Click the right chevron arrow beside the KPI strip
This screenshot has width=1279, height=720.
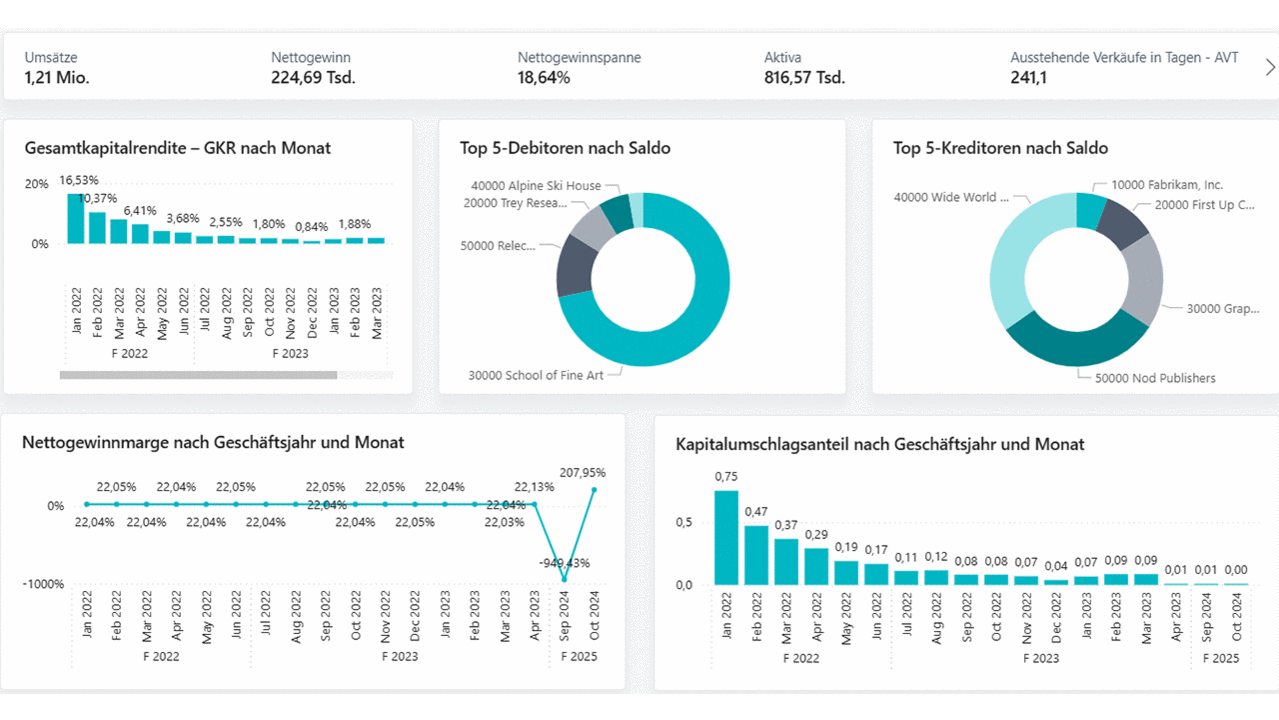pos(1270,67)
